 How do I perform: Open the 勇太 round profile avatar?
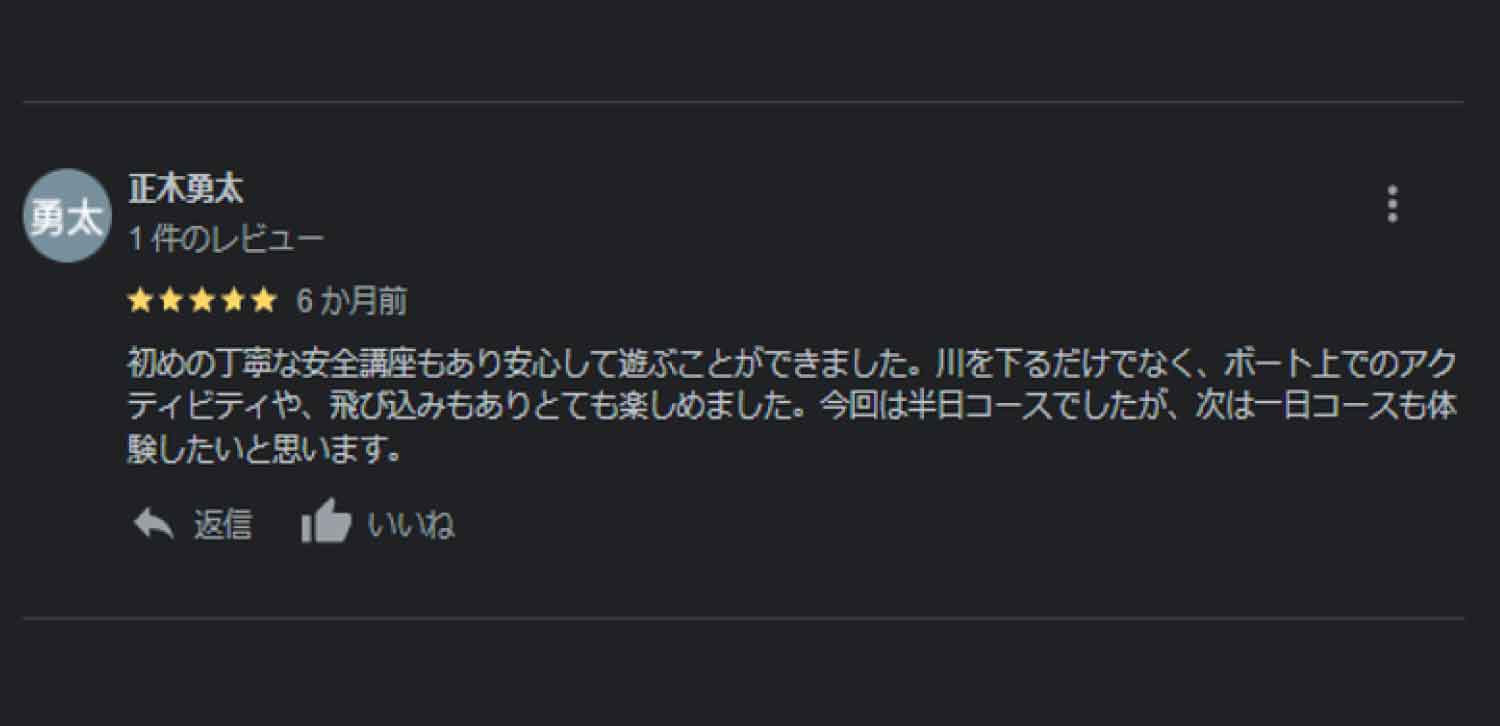67,216
